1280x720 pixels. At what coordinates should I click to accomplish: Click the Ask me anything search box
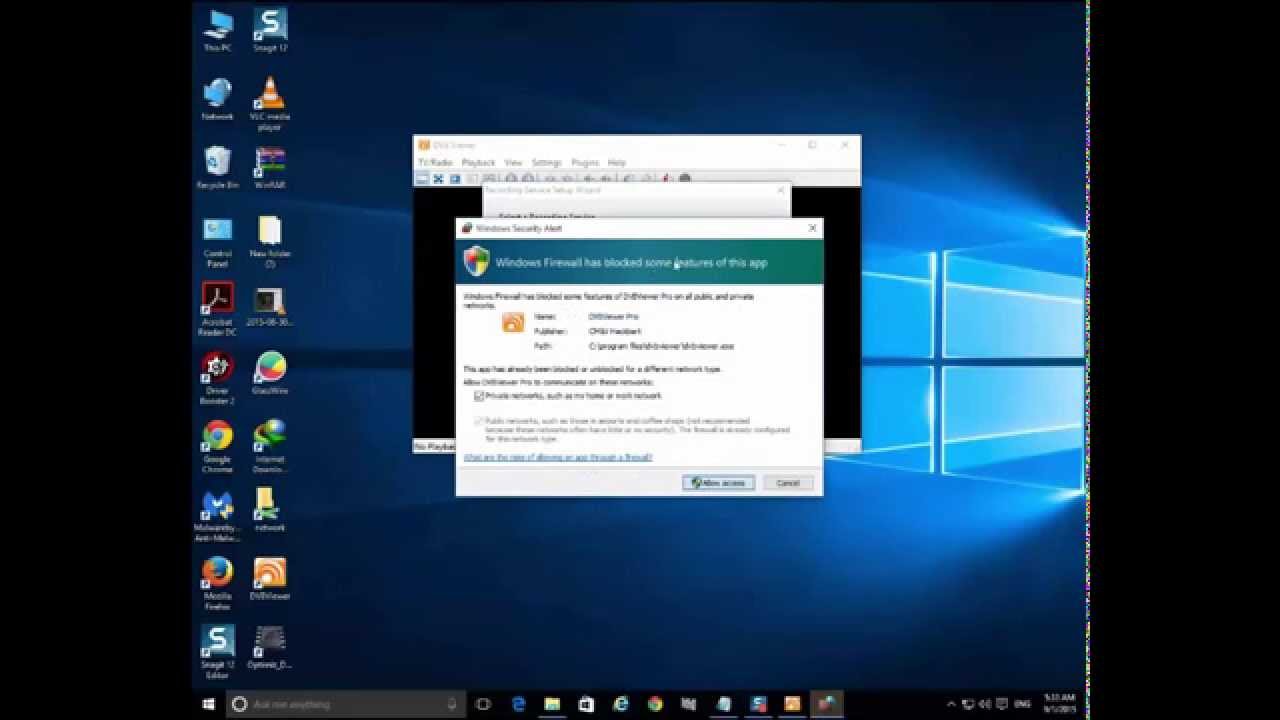346,704
